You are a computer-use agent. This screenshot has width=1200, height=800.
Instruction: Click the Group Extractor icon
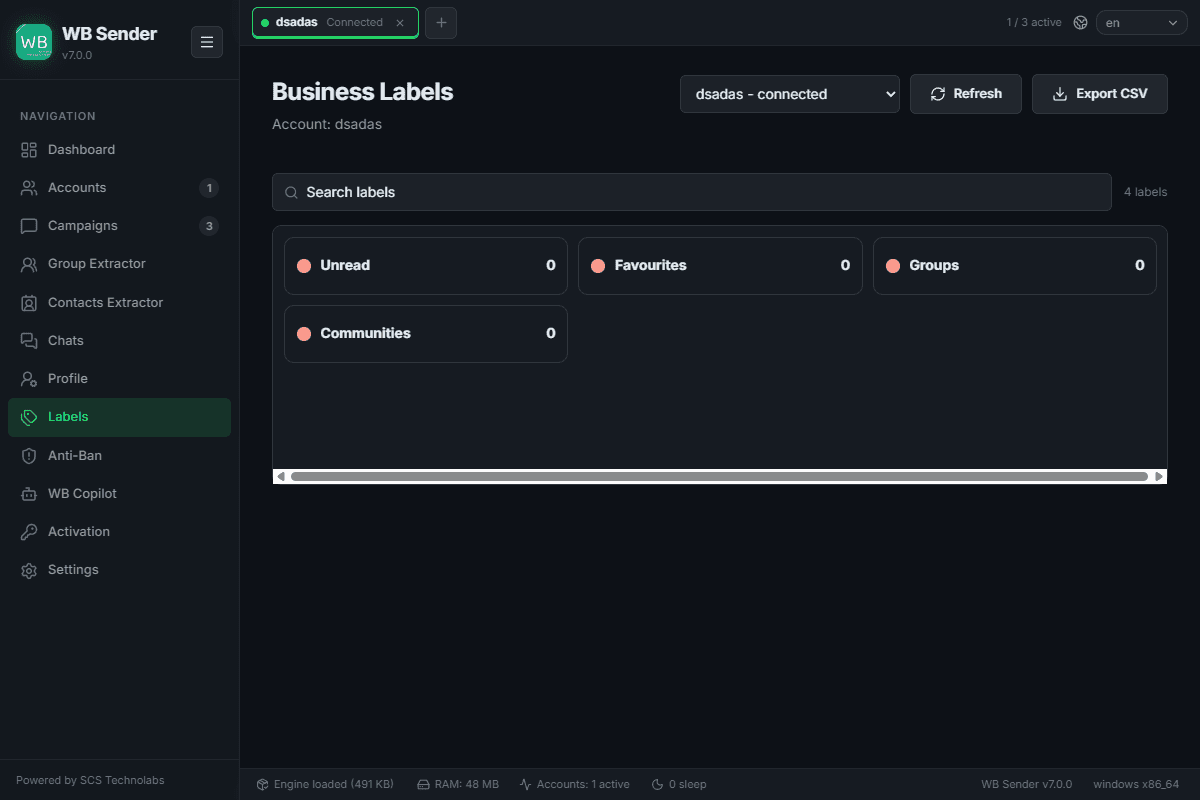[x=29, y=264]
